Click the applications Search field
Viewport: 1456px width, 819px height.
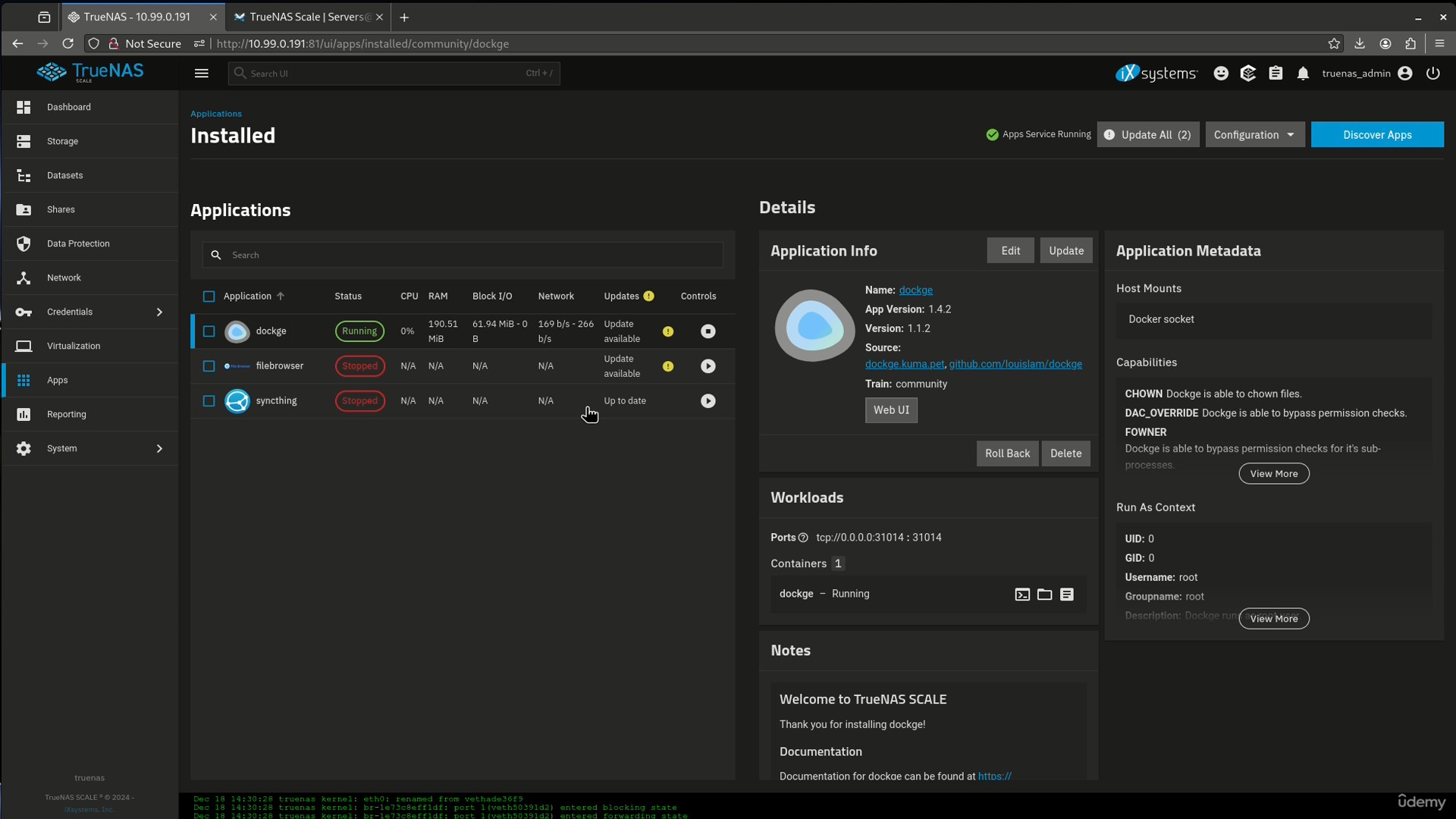pos(463,255)
